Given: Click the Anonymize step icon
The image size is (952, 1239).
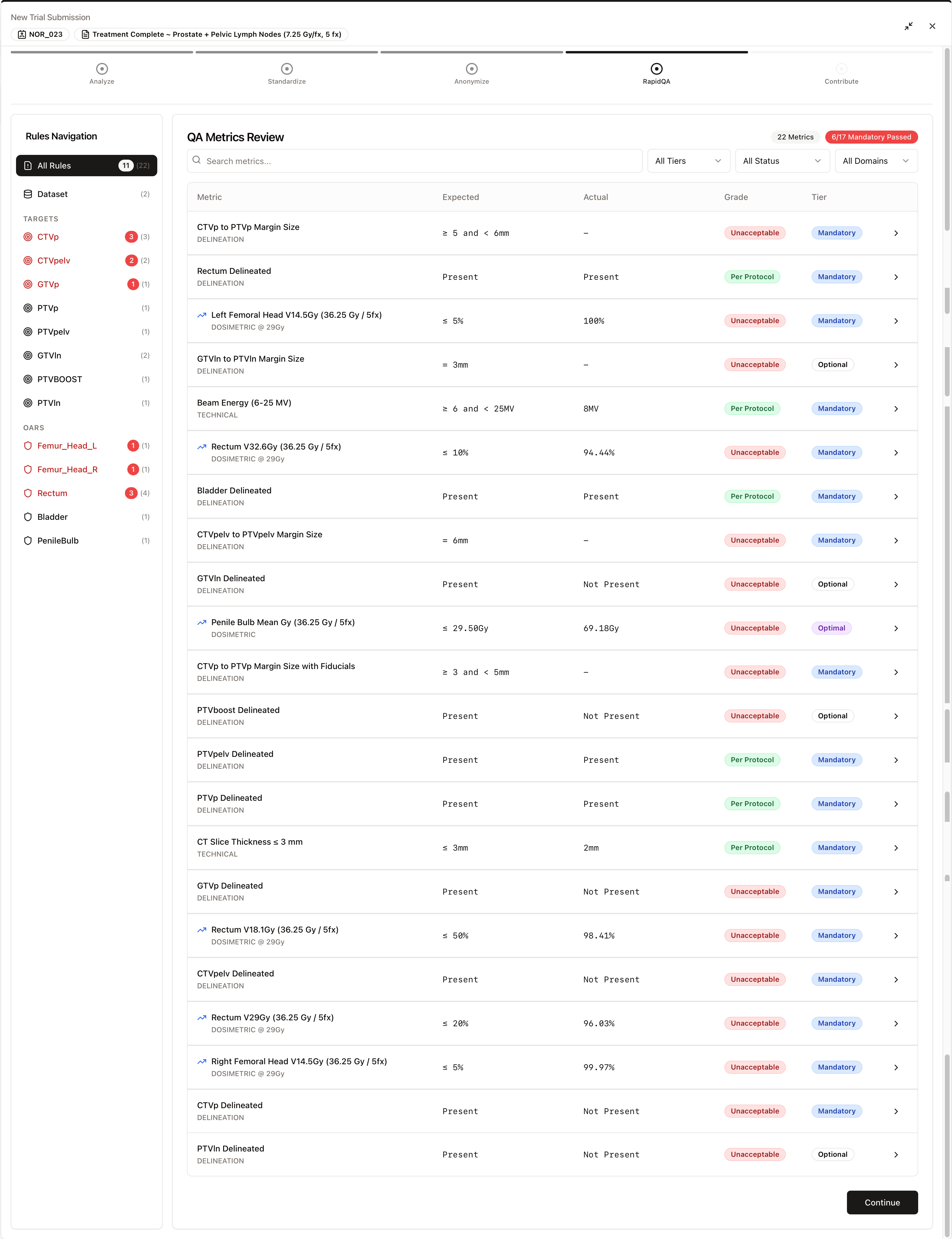Looking at the screenshot, I should click(472, 69).
